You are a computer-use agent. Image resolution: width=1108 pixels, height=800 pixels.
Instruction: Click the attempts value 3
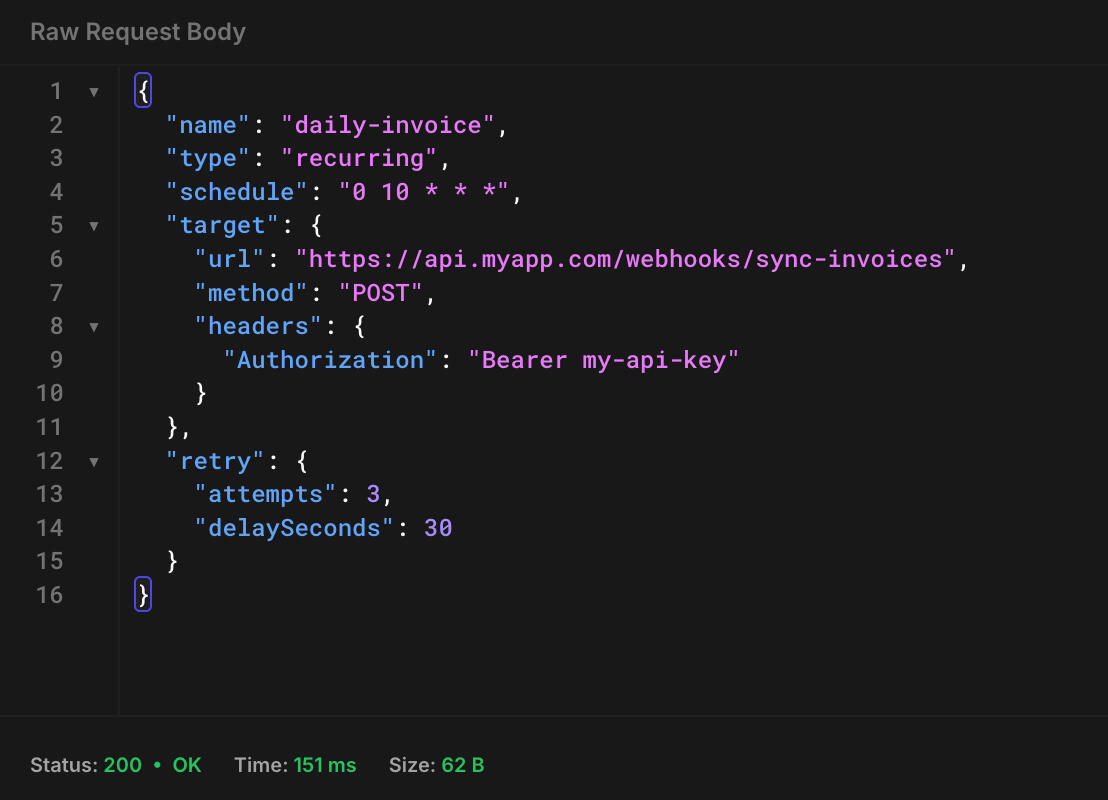click(373, 494)
